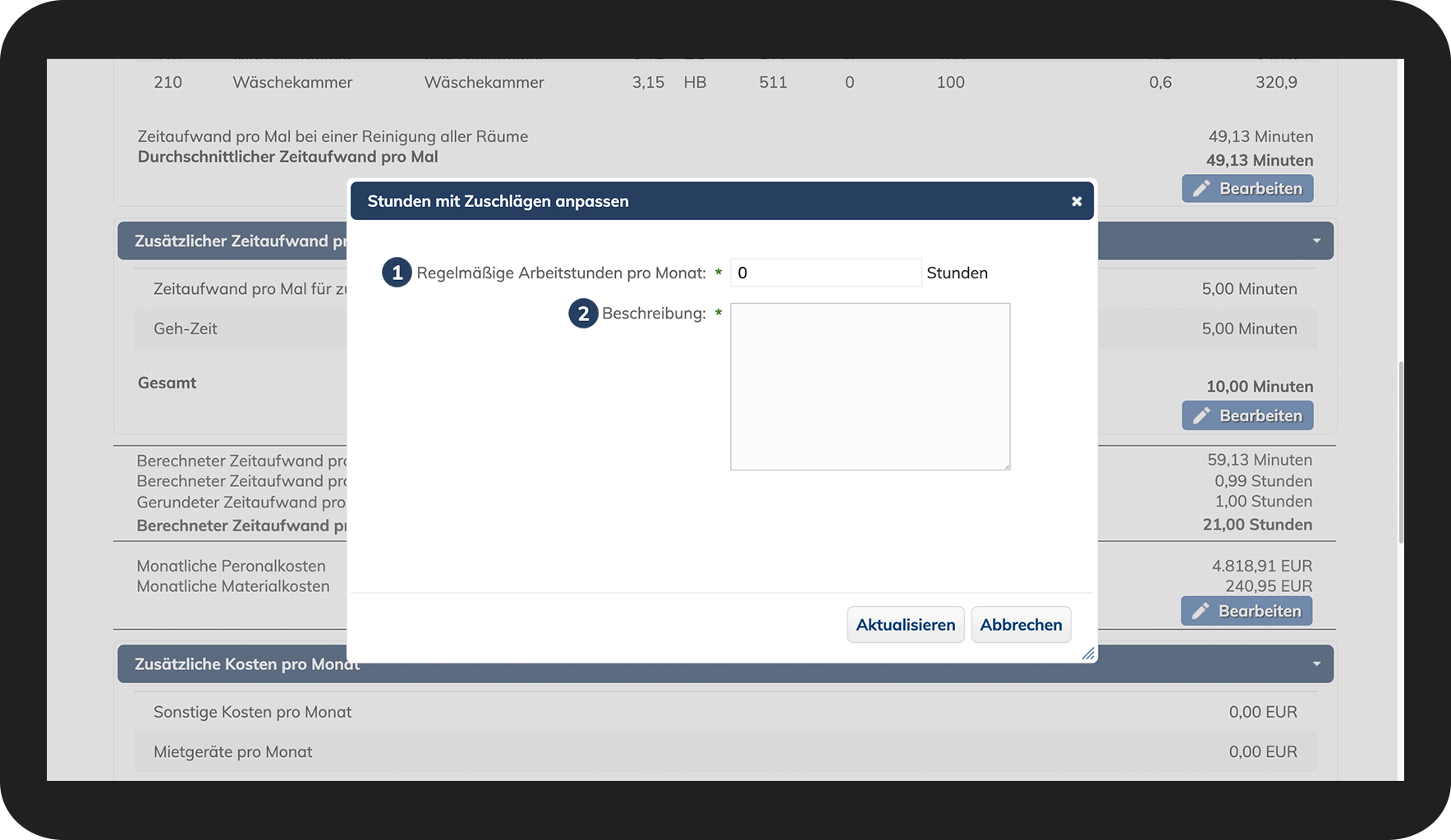Click the Gesamt label

click(x=168, y=383)
